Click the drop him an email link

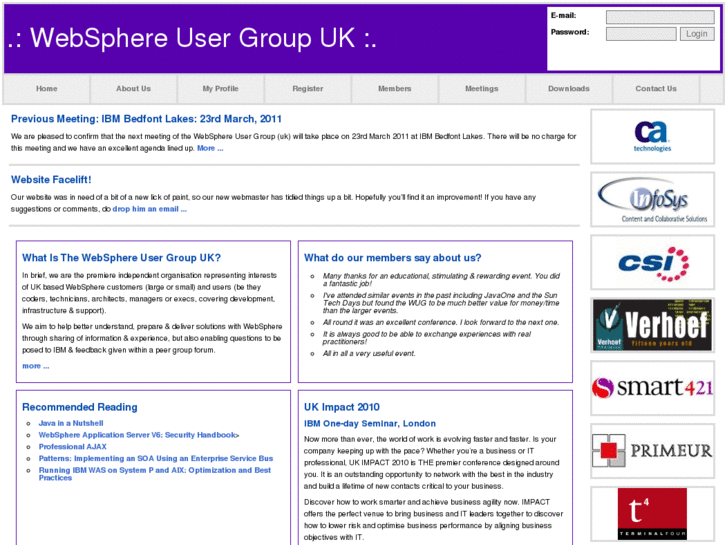click(149, 209)
